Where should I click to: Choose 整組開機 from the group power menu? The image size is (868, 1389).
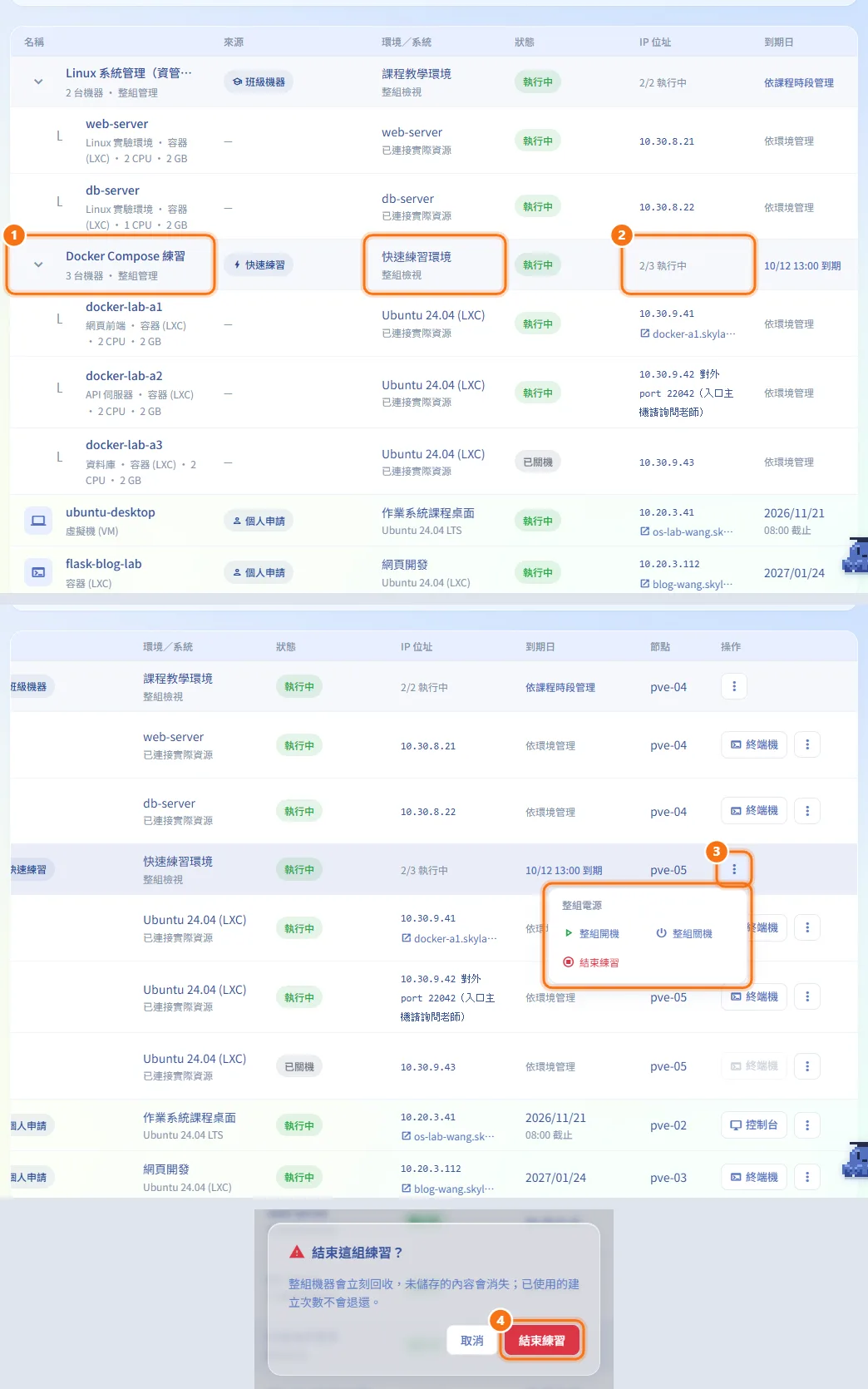coord(592,933)
